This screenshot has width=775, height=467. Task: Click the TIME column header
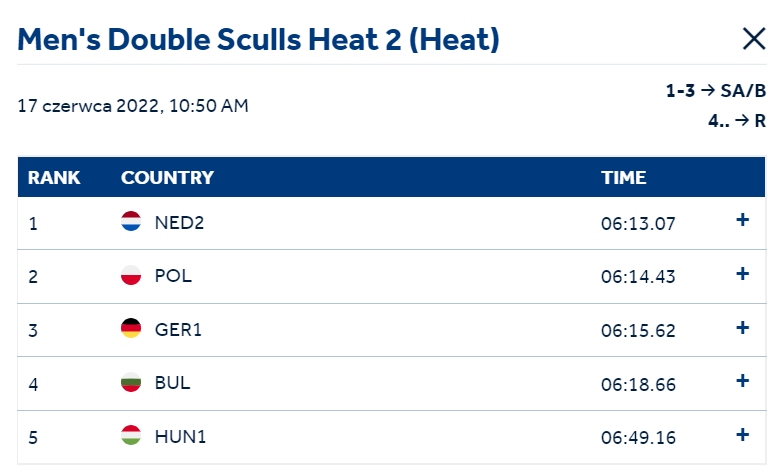point(623,177)
